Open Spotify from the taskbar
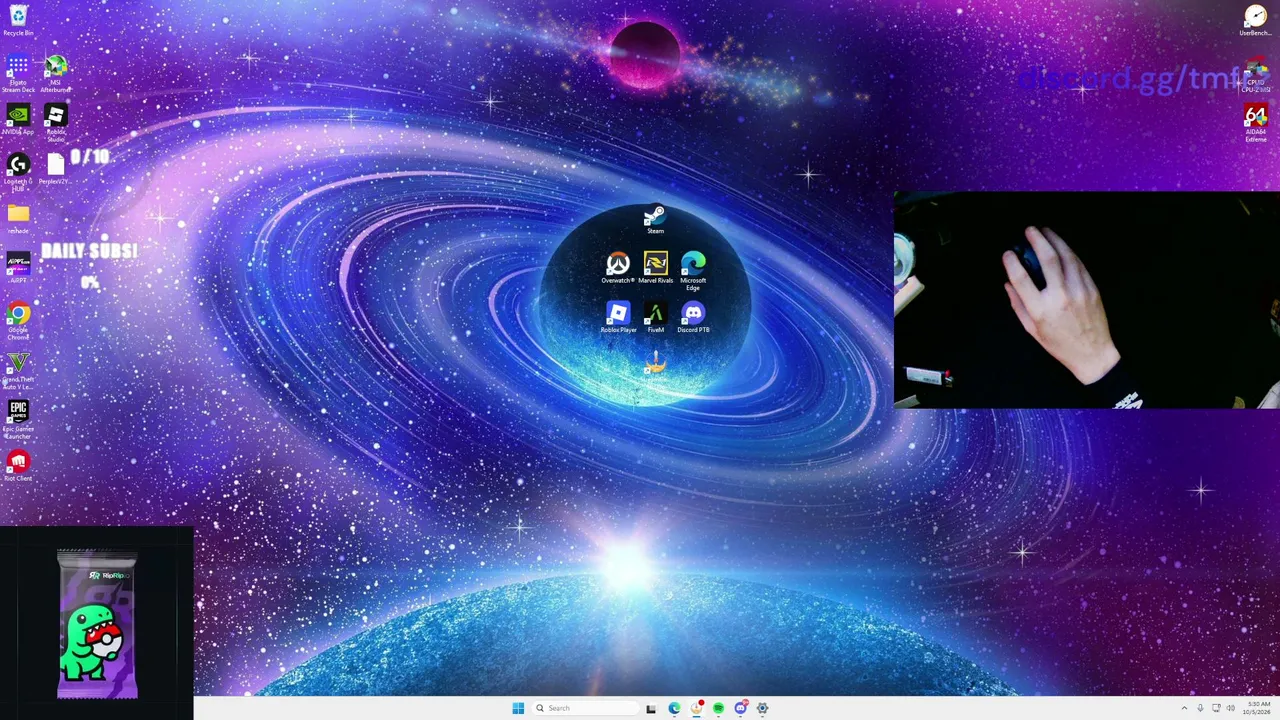The width and height of the screenshot is (1280, 720). click(718, 708)
